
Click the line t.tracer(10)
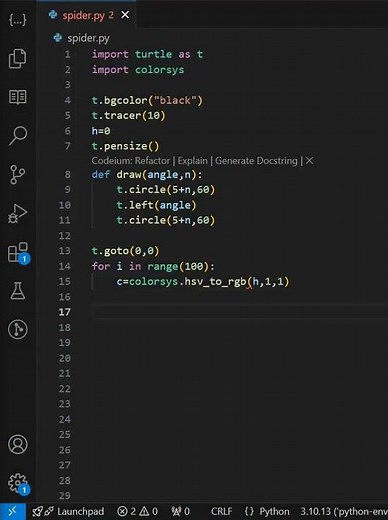click(x=128, y=116)
